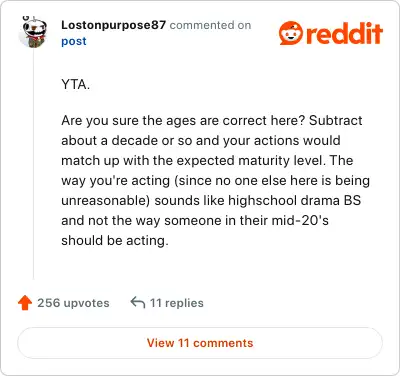The height and width of the screenshot is (376, 400).
Task: Click the words "should be acting."
Action: (115, 241)
